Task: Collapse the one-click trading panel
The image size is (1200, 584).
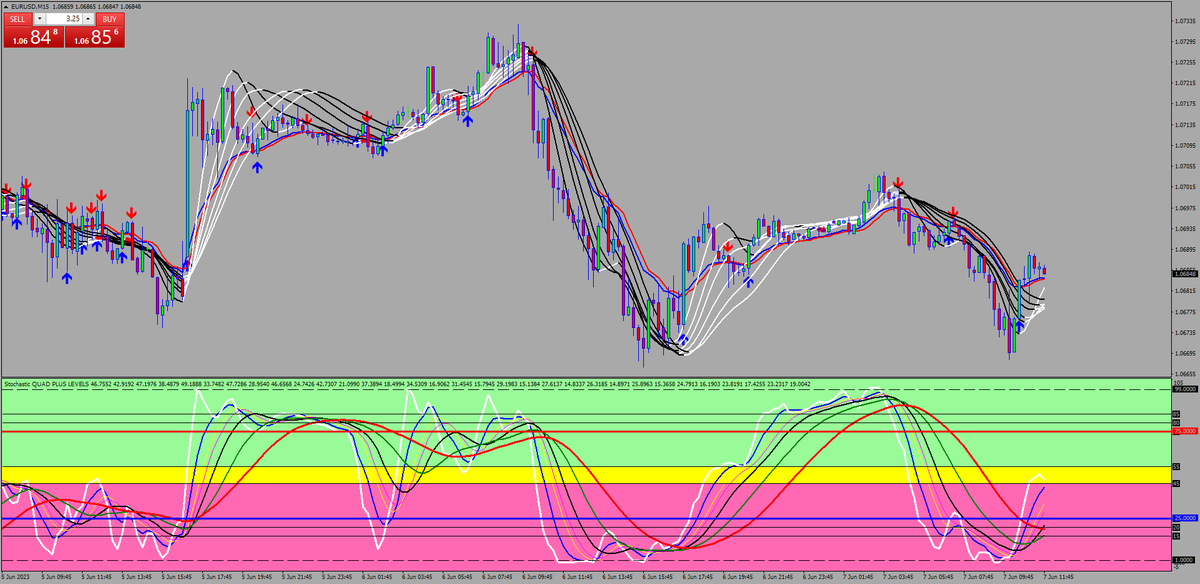Action: tap(6, 7)
